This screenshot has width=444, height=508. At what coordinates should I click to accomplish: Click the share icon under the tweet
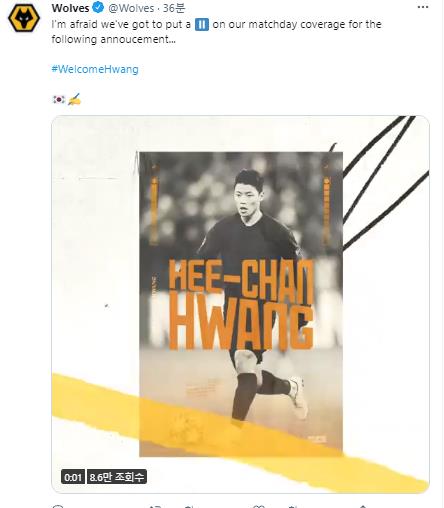point(363,506)
